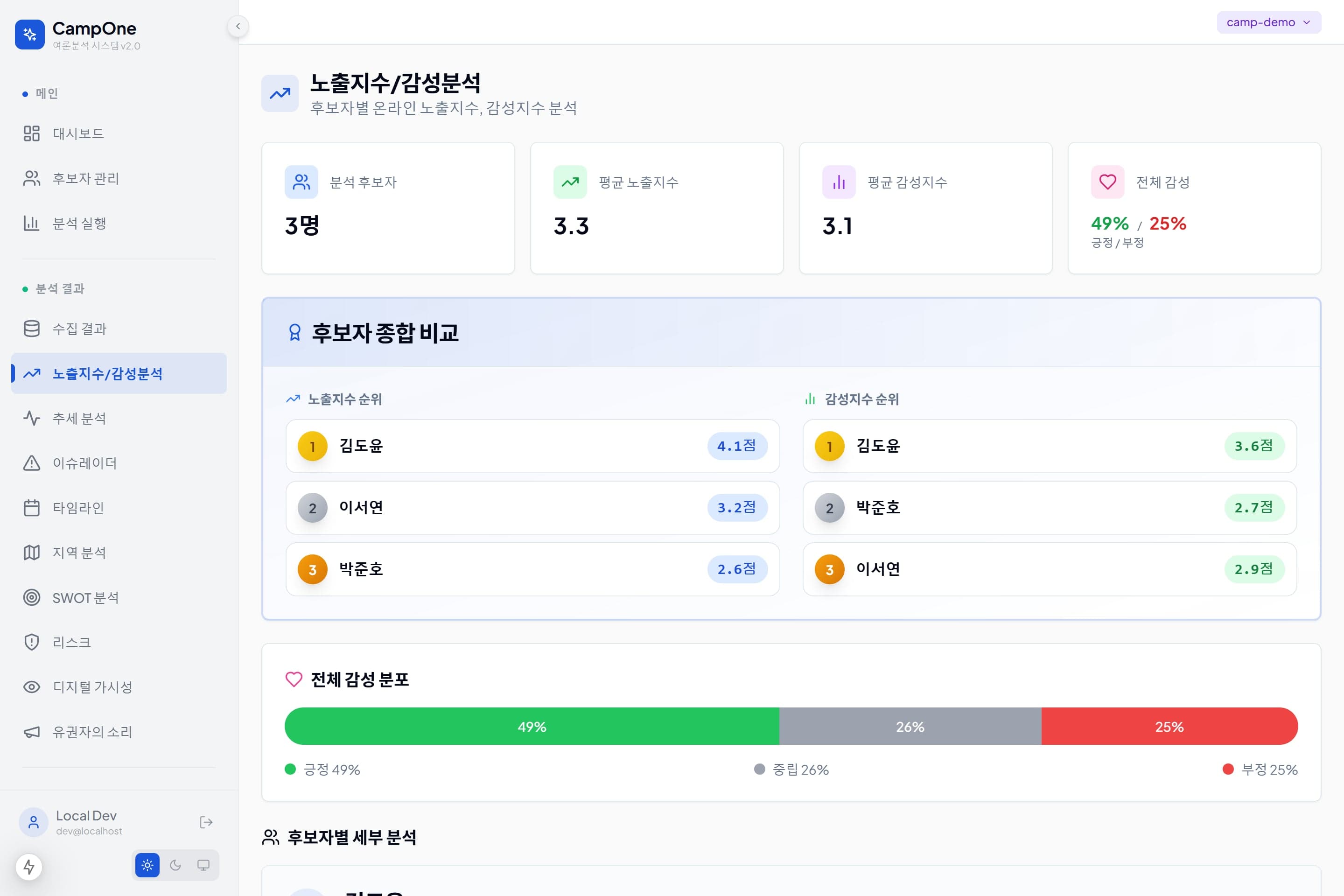This screenshot has width=1344, height=896.
Task: Click the people icon by 후보자별 세부 분석
Action: point(271,838)
